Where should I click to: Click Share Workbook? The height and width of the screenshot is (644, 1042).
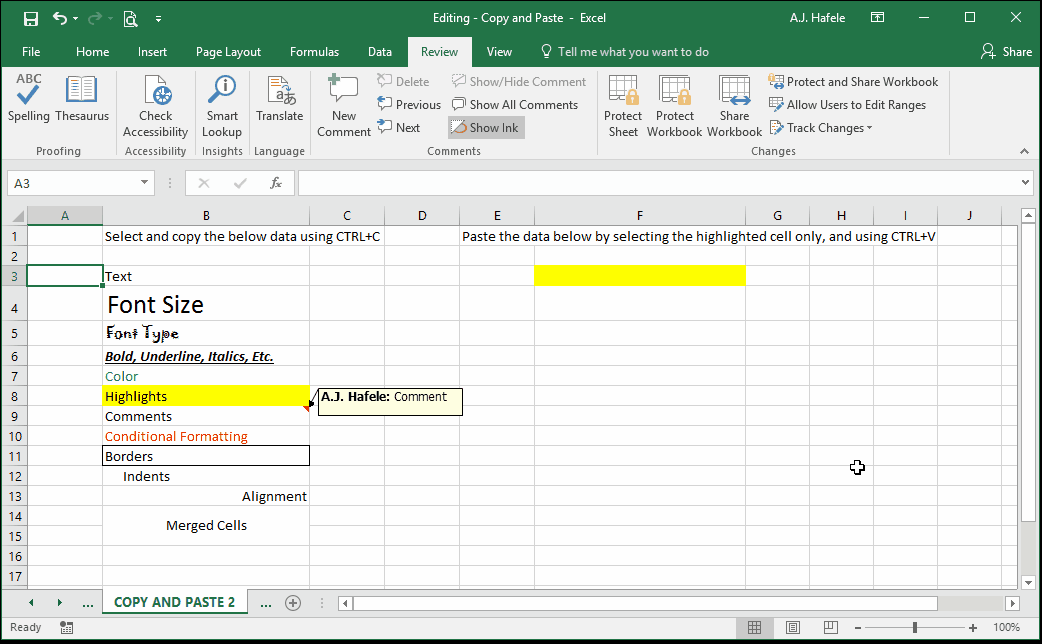pos(734,106)
